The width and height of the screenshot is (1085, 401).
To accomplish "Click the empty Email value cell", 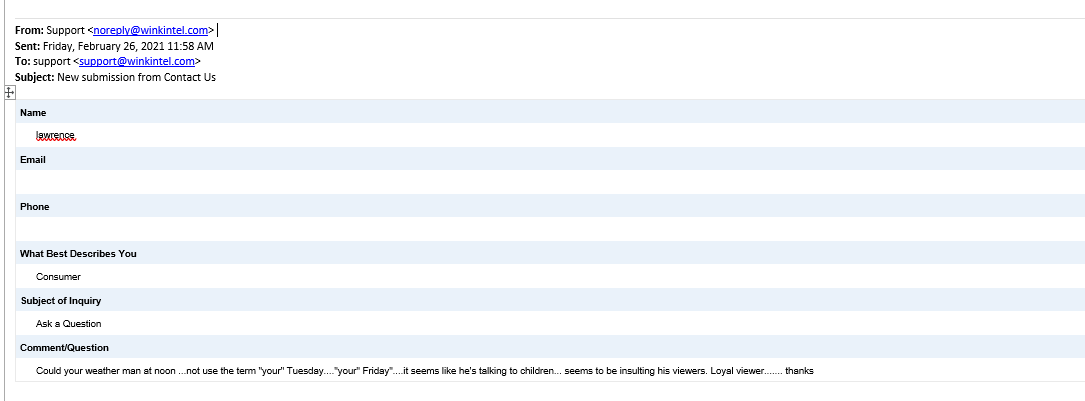I will click(x=548, y=182).
